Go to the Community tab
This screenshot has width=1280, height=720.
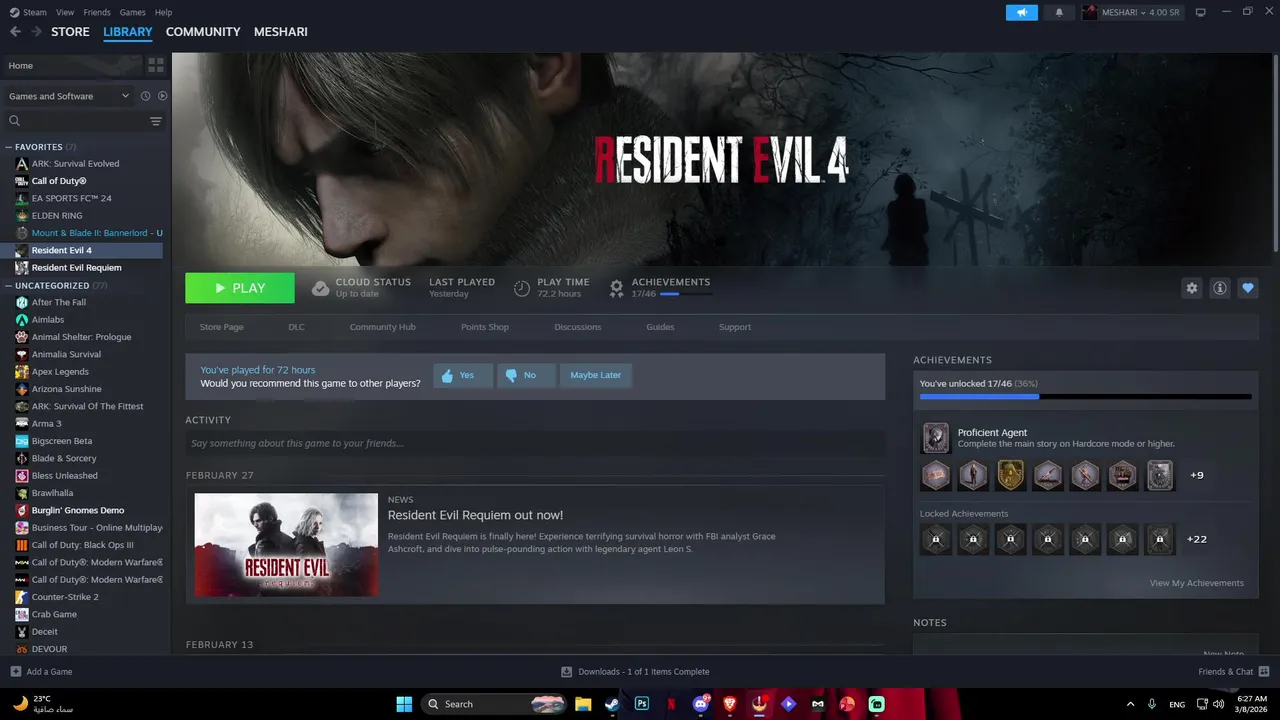click(x=203, y=32)
